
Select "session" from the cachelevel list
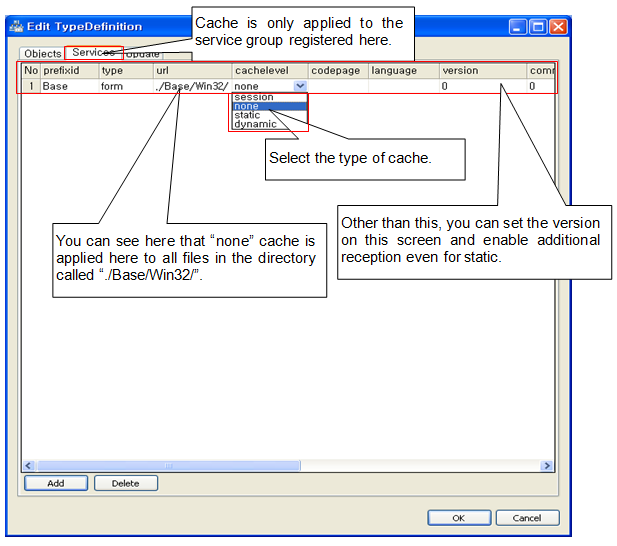click(253, 97)
